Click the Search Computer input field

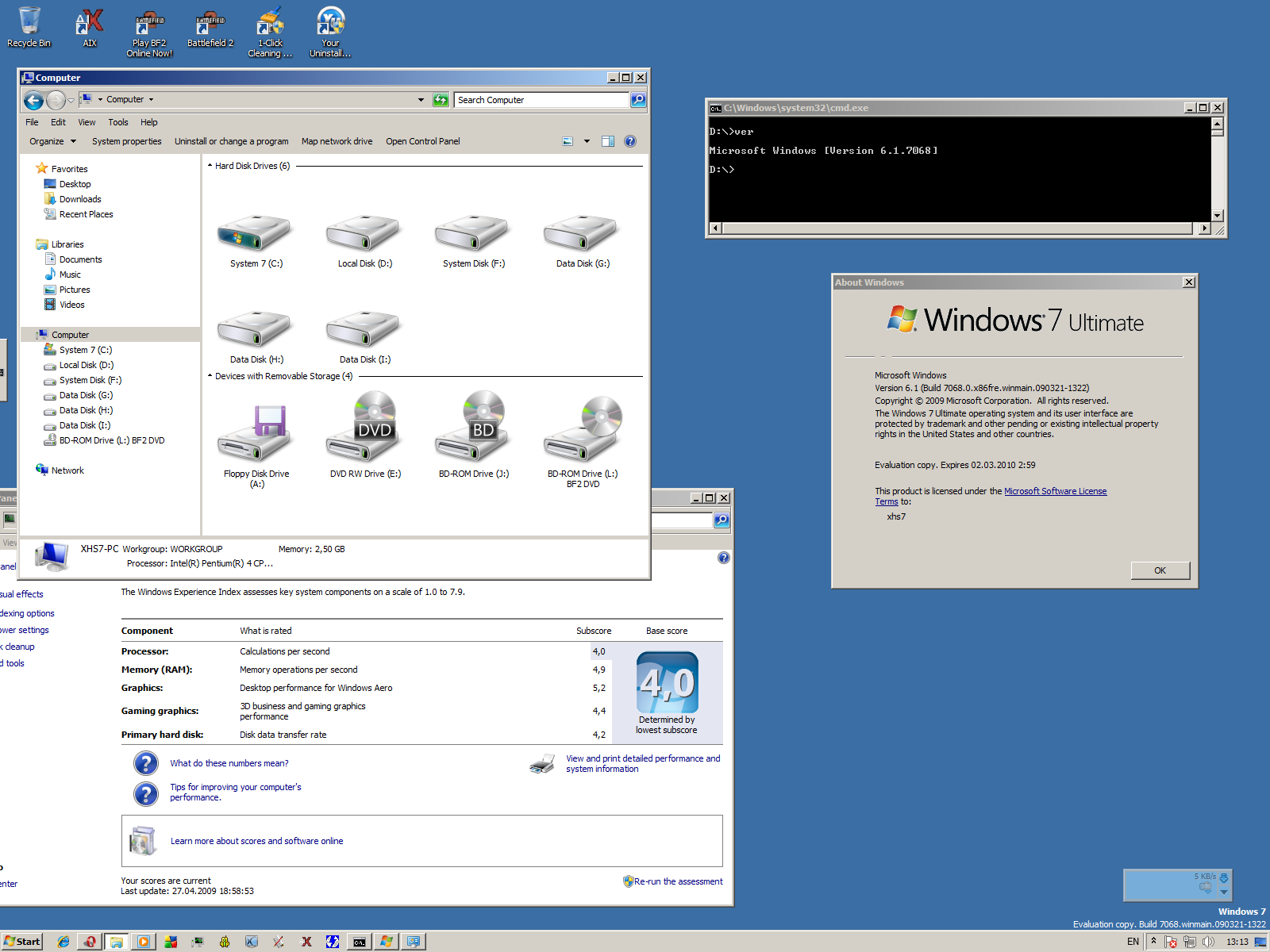(541, 100)
